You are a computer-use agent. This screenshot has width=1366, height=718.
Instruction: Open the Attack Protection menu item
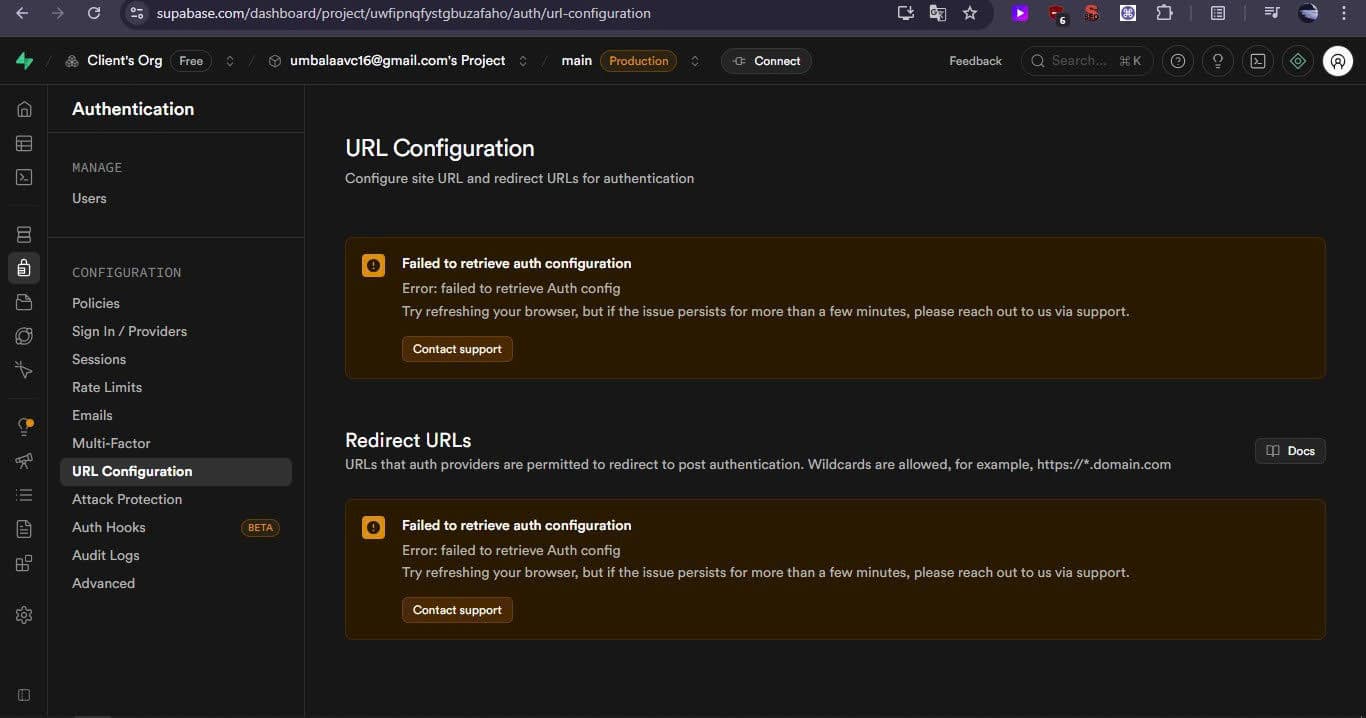127,499
